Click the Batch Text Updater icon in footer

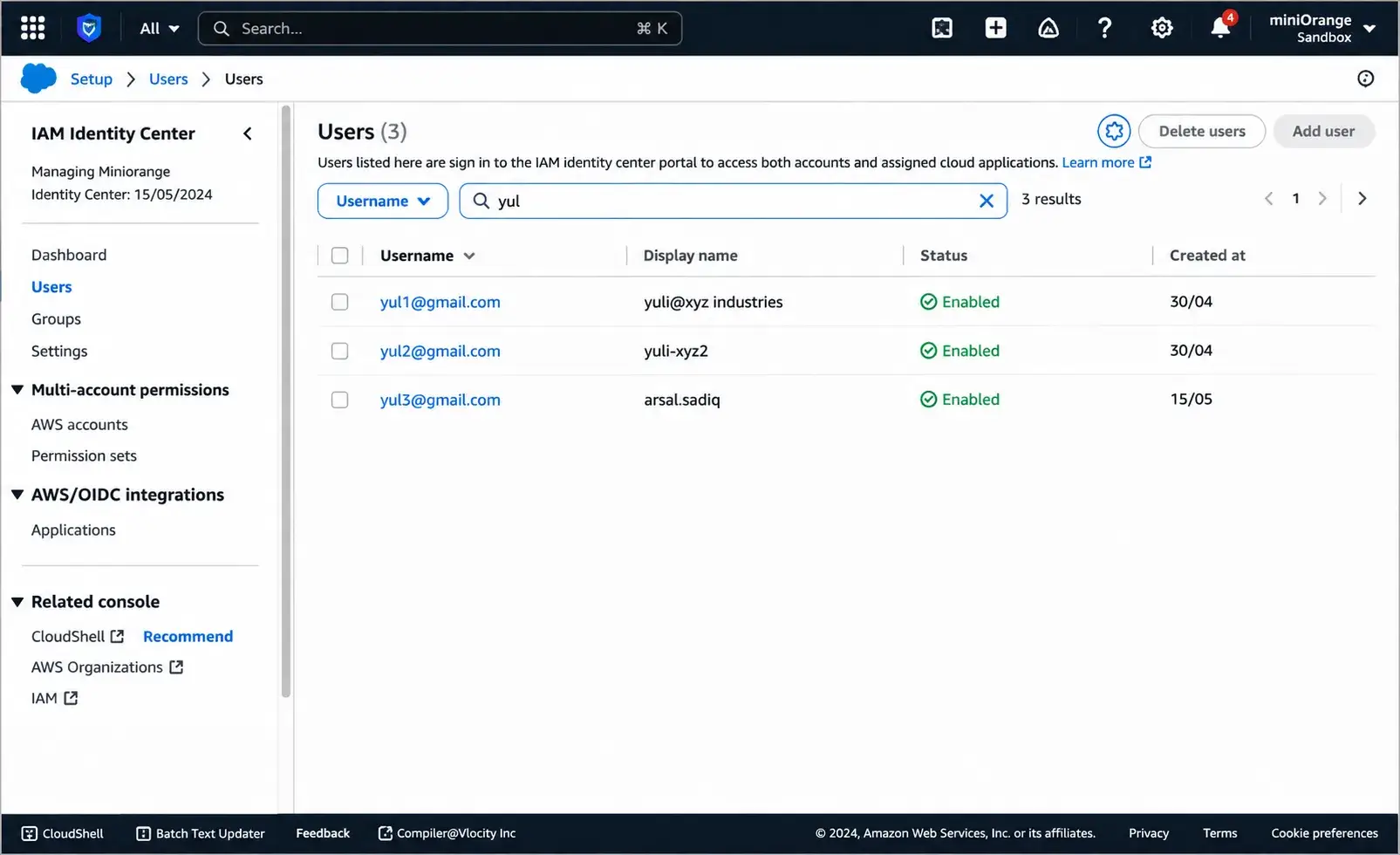pos(144,833)
